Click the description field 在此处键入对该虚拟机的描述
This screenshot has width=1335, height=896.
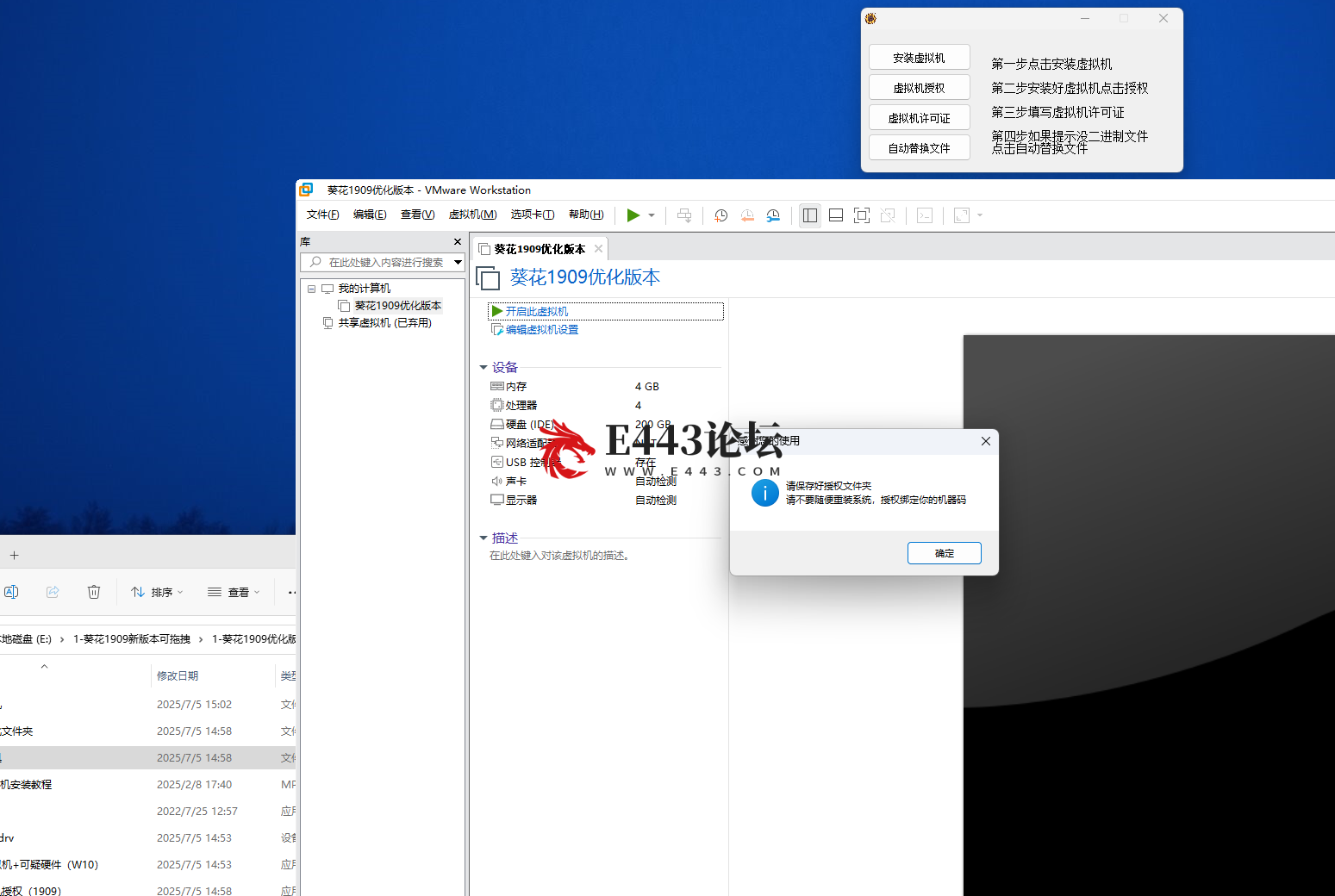(560, 556)
